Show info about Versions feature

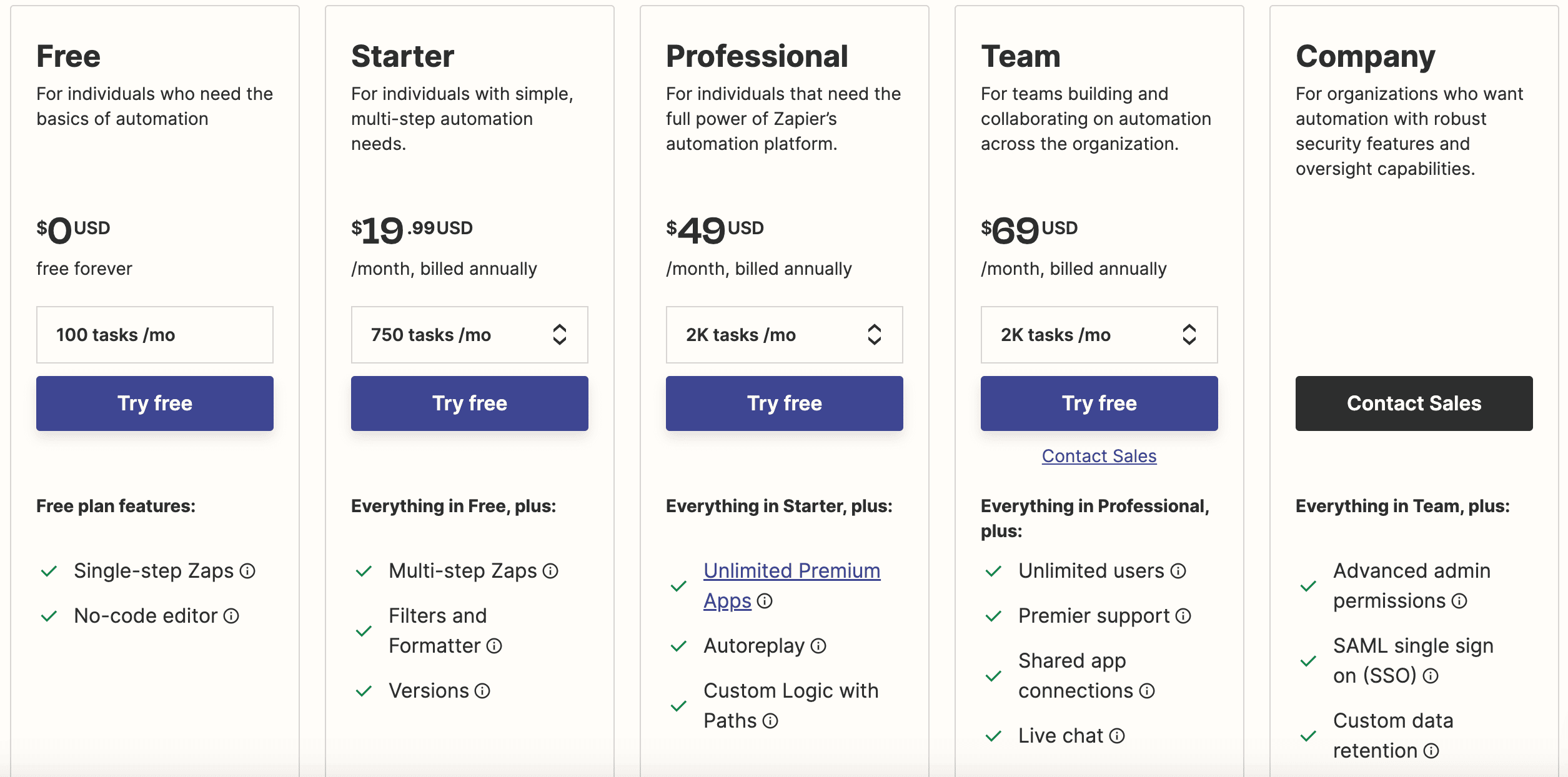coord(482,691)
